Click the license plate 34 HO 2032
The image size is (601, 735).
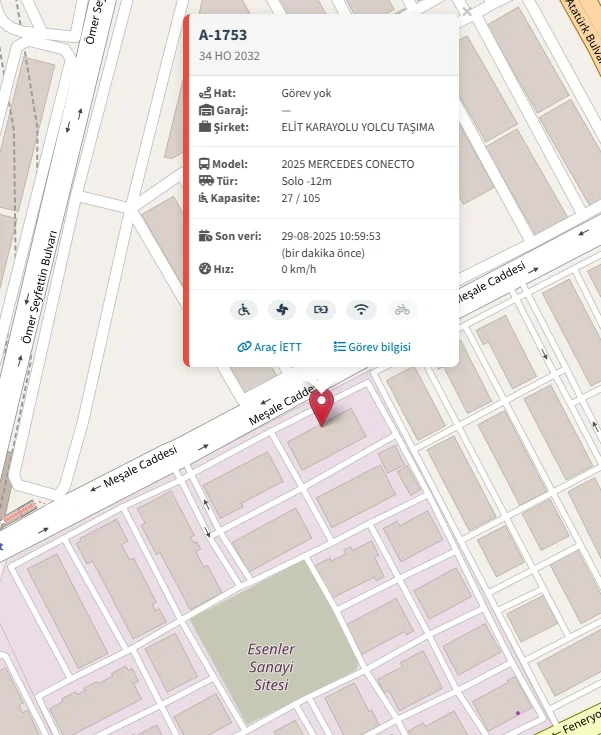point(229,56)
